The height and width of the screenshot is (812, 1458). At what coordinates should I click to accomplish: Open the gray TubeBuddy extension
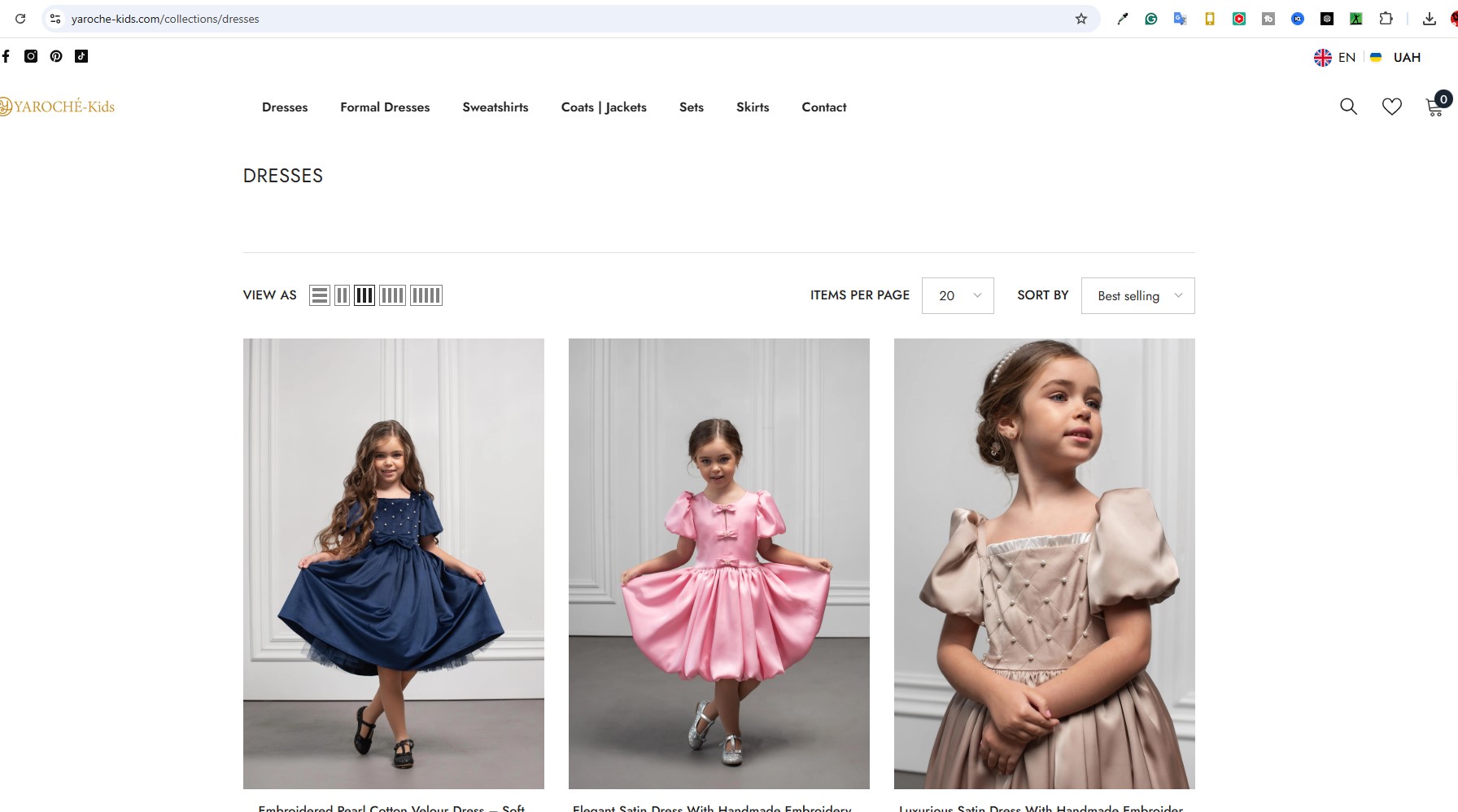click(1268, 19)
